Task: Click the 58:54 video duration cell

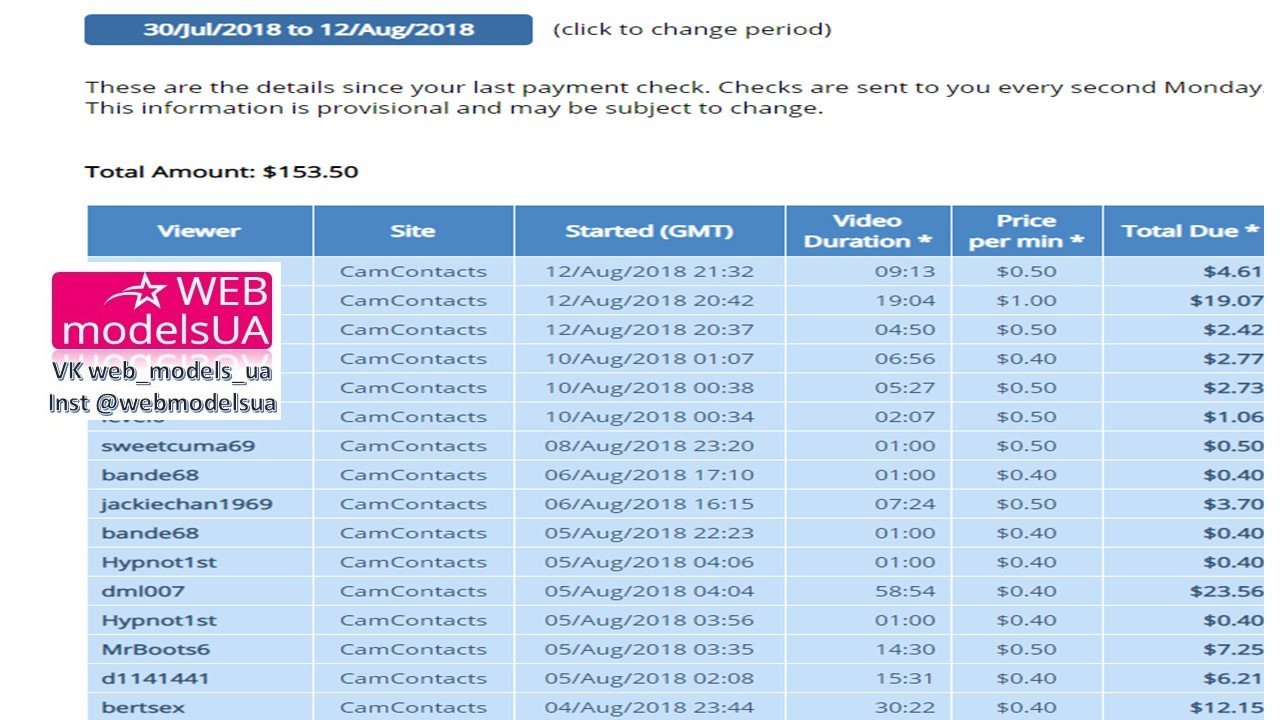Action: click(905, 591)
